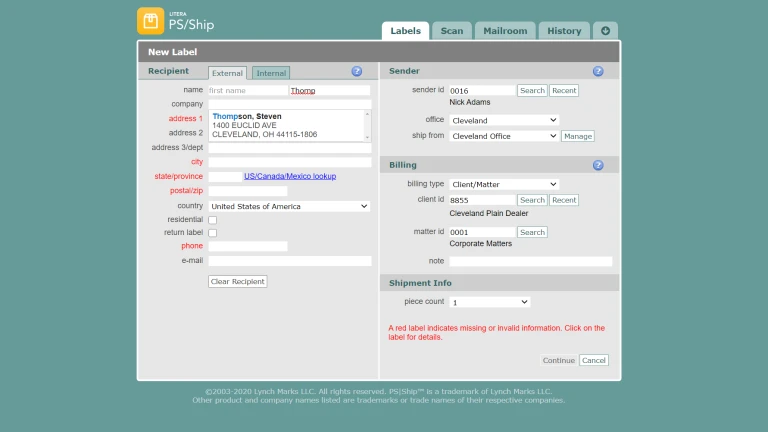Click the suggestion list scrollbar down arrow
Screen dimensions: 768x432
(x=367, y=138)
